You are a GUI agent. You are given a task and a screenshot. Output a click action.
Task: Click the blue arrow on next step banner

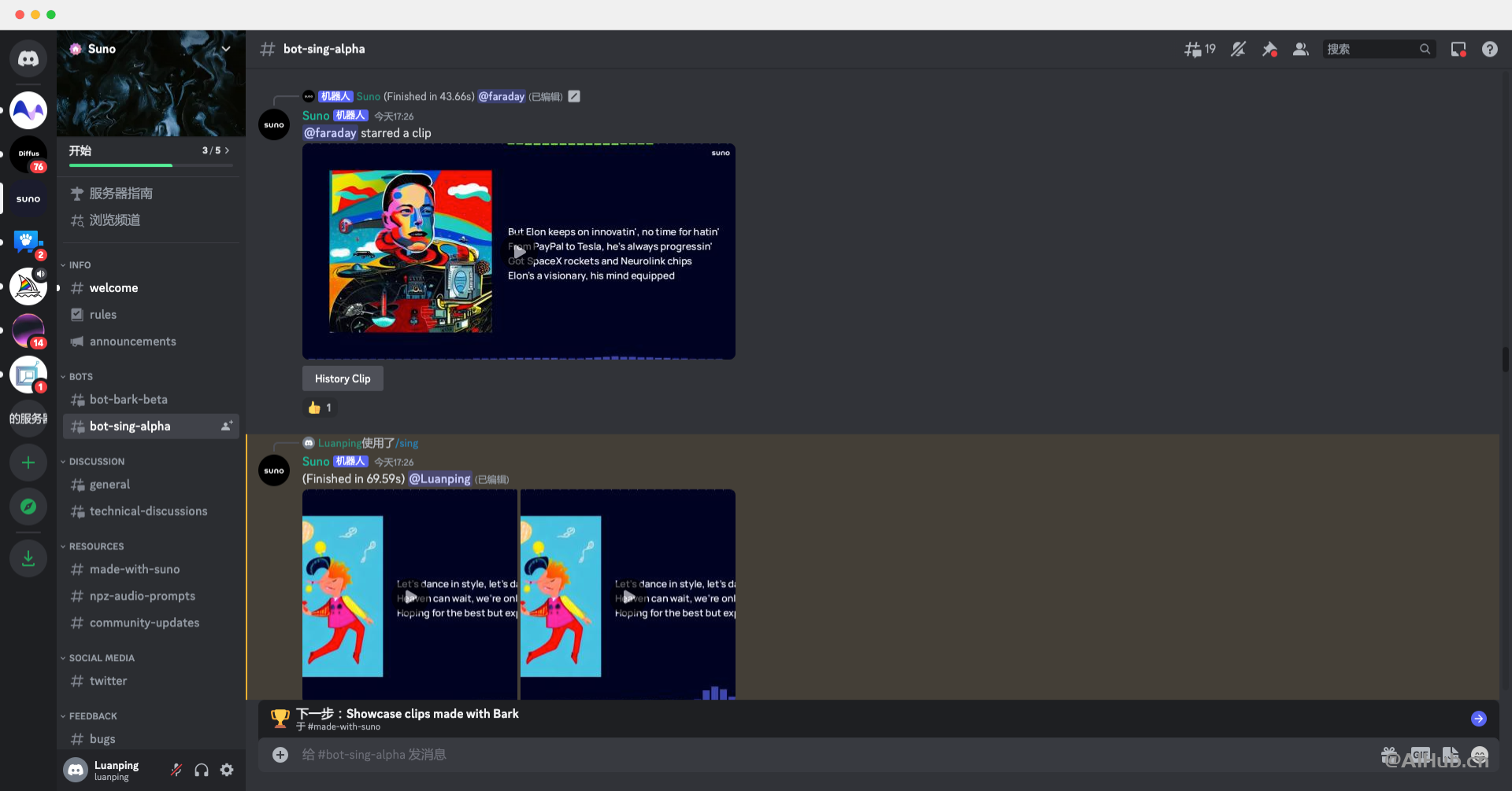(1479, 719)
